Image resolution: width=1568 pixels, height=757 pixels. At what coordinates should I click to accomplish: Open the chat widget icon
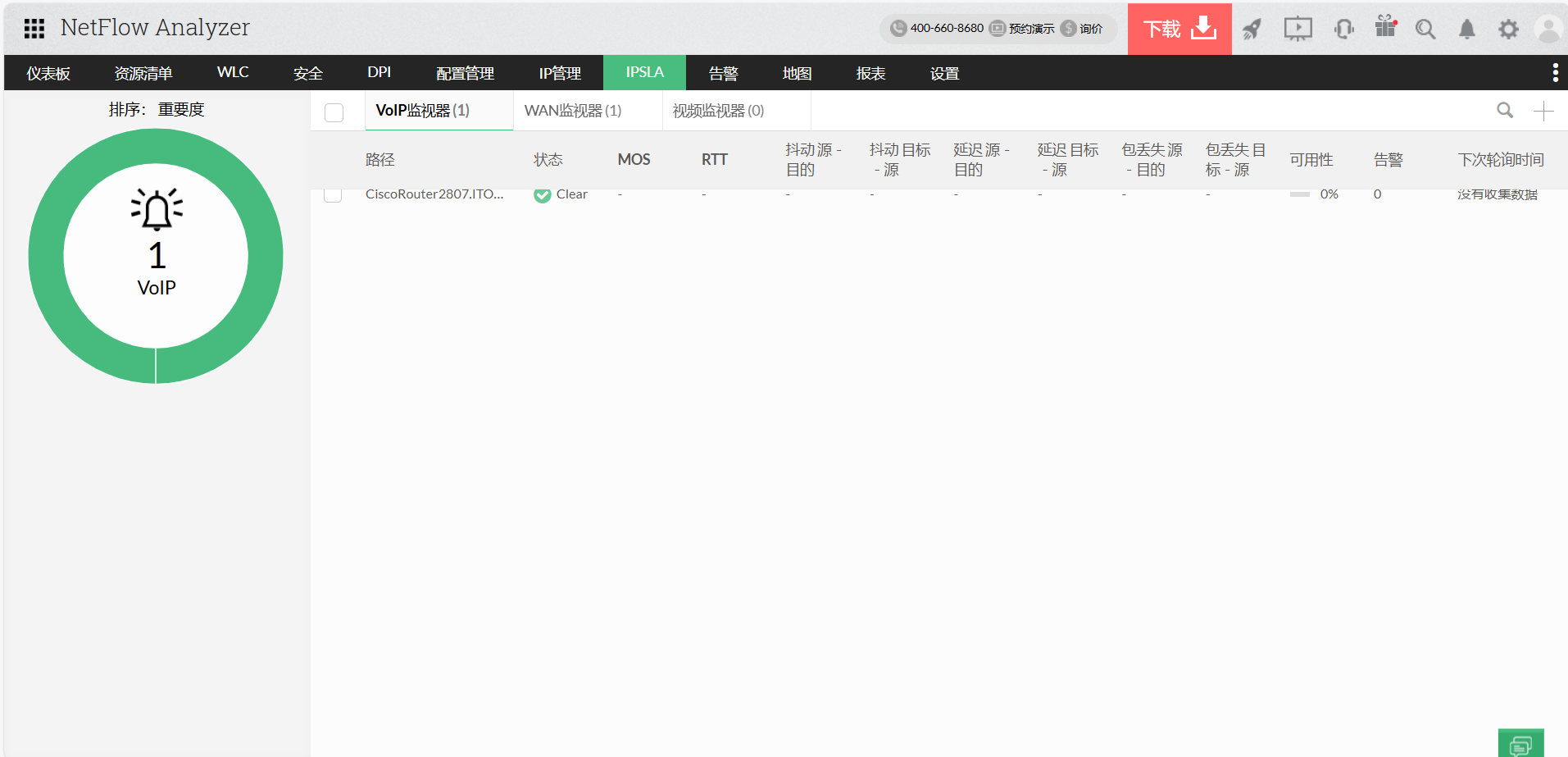tap(1520, 745)
